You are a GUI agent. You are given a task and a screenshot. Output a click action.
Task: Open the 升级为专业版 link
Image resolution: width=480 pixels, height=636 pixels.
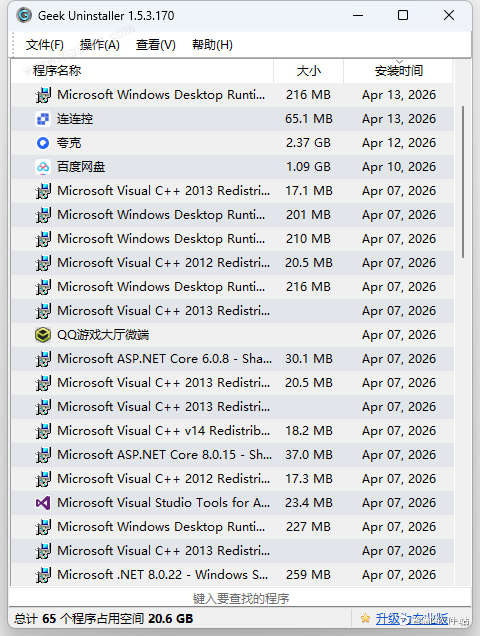pyautogui.click(x=412, y=619)
